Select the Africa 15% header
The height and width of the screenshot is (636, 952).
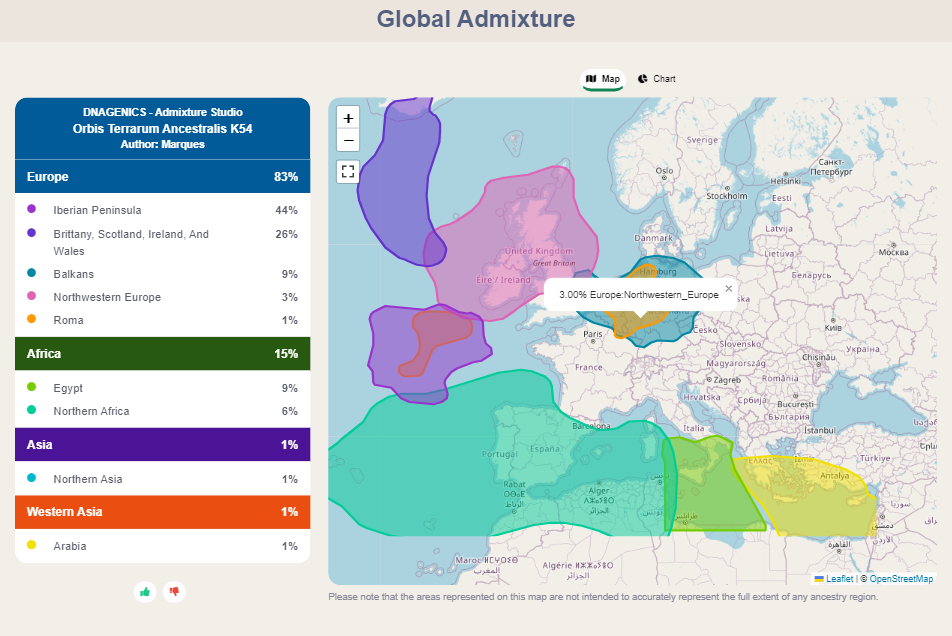(163, 354)
